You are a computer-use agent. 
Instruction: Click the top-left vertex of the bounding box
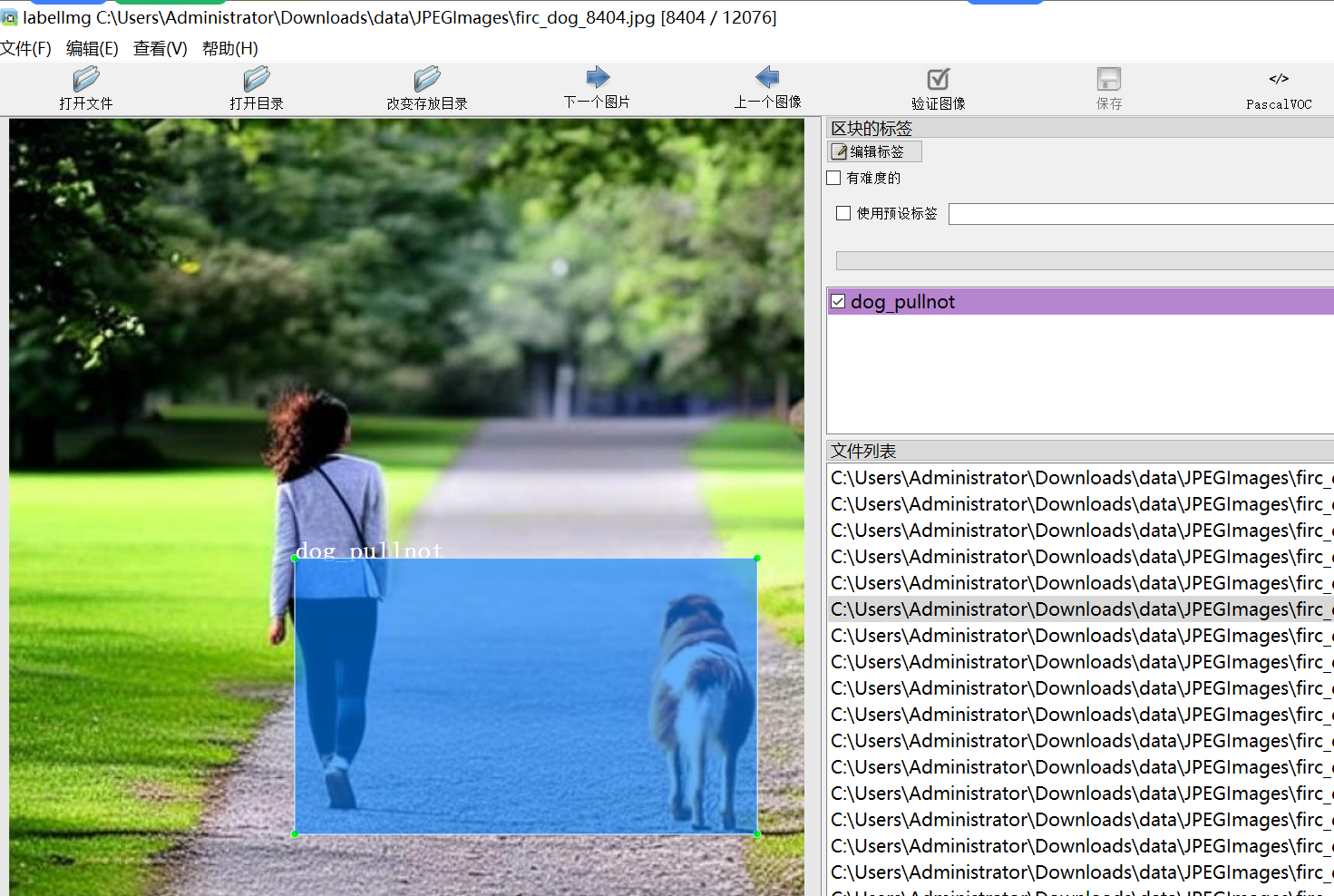pos(295,559)
